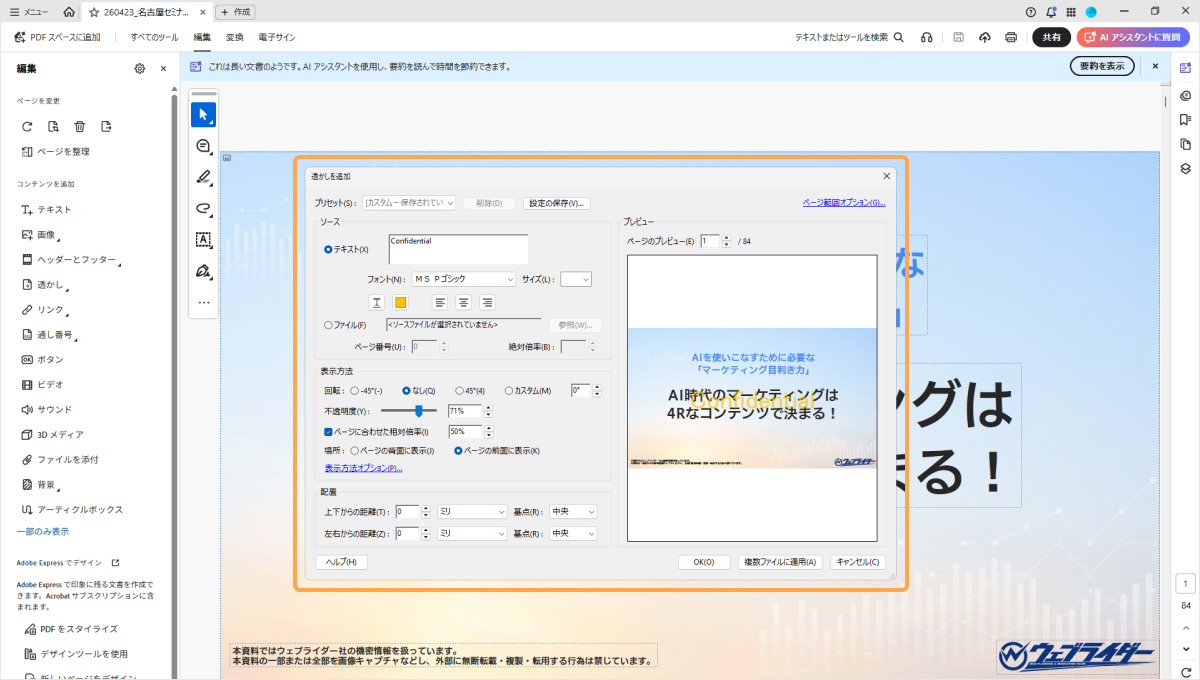Open the bookmarks icon in right sidebar
The width and height of the screenshot is (1200, 680).
pyautogui.click(x=1185, y=120)
